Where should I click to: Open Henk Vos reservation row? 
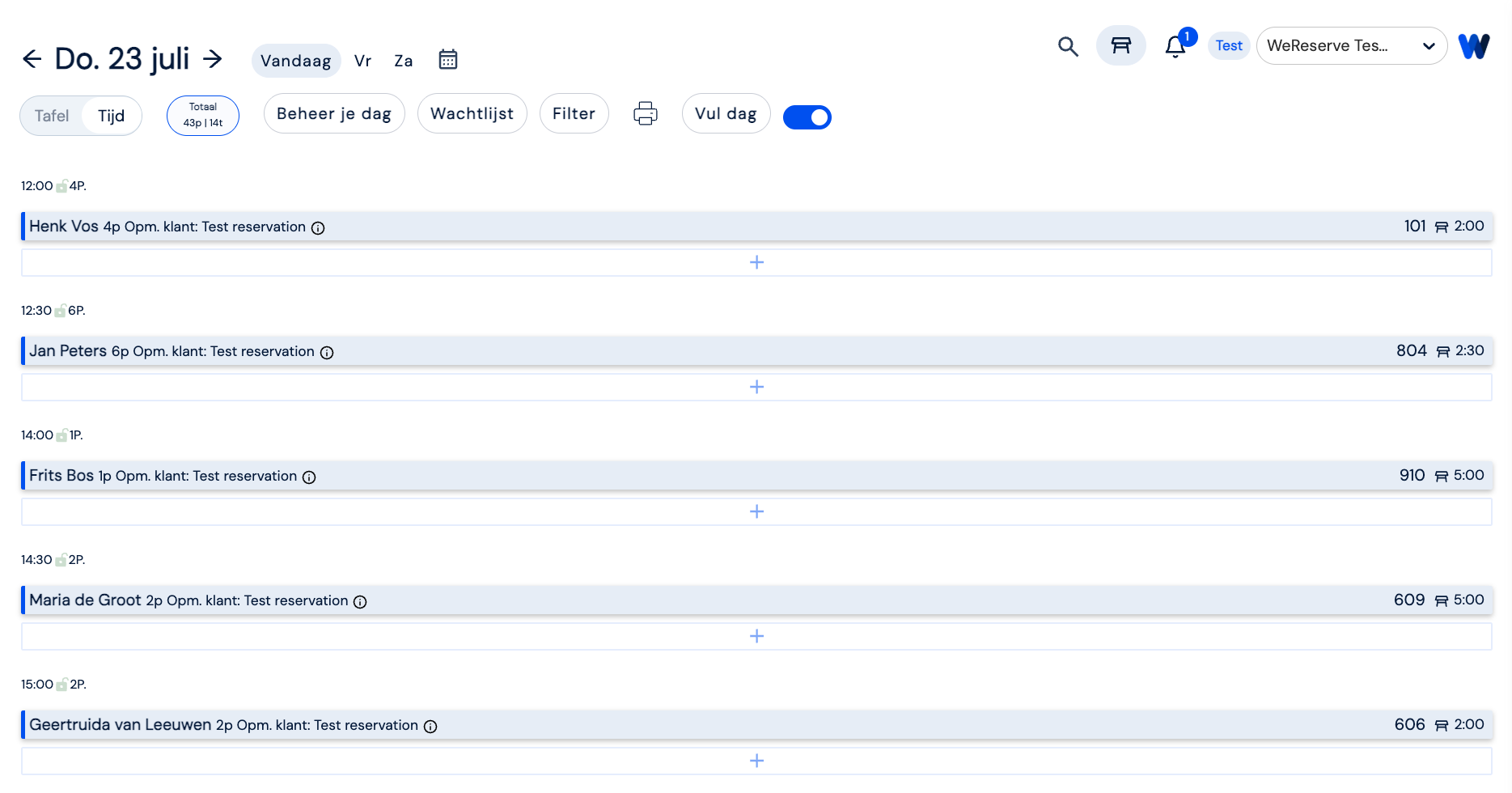pos(756,227)
